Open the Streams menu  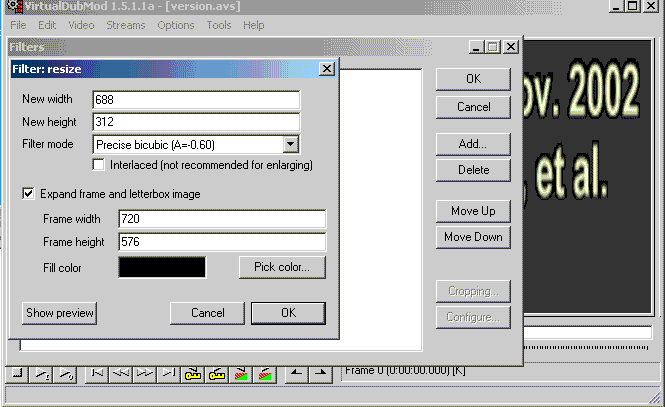click(126, 25)
